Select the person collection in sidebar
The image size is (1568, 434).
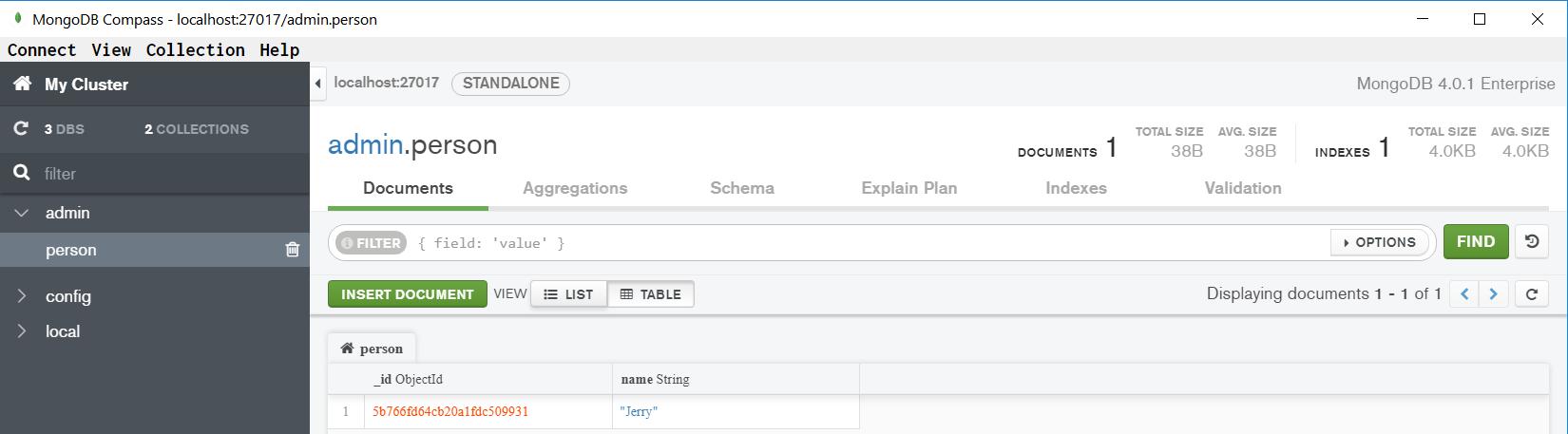click(155, 250)
